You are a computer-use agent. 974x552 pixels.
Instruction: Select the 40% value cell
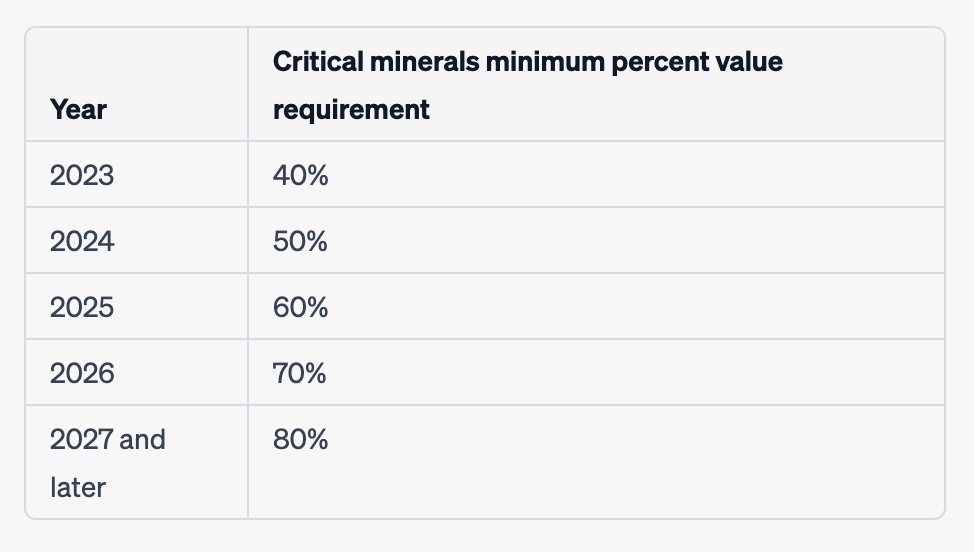point(300,175)
